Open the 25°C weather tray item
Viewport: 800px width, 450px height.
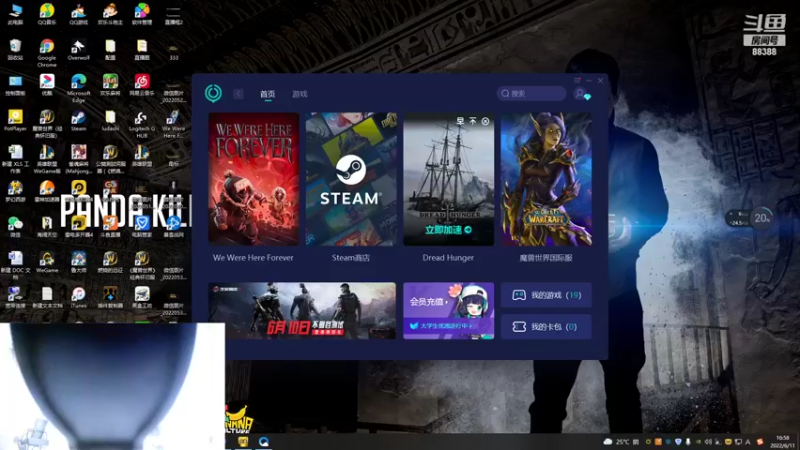coord(616,442)
